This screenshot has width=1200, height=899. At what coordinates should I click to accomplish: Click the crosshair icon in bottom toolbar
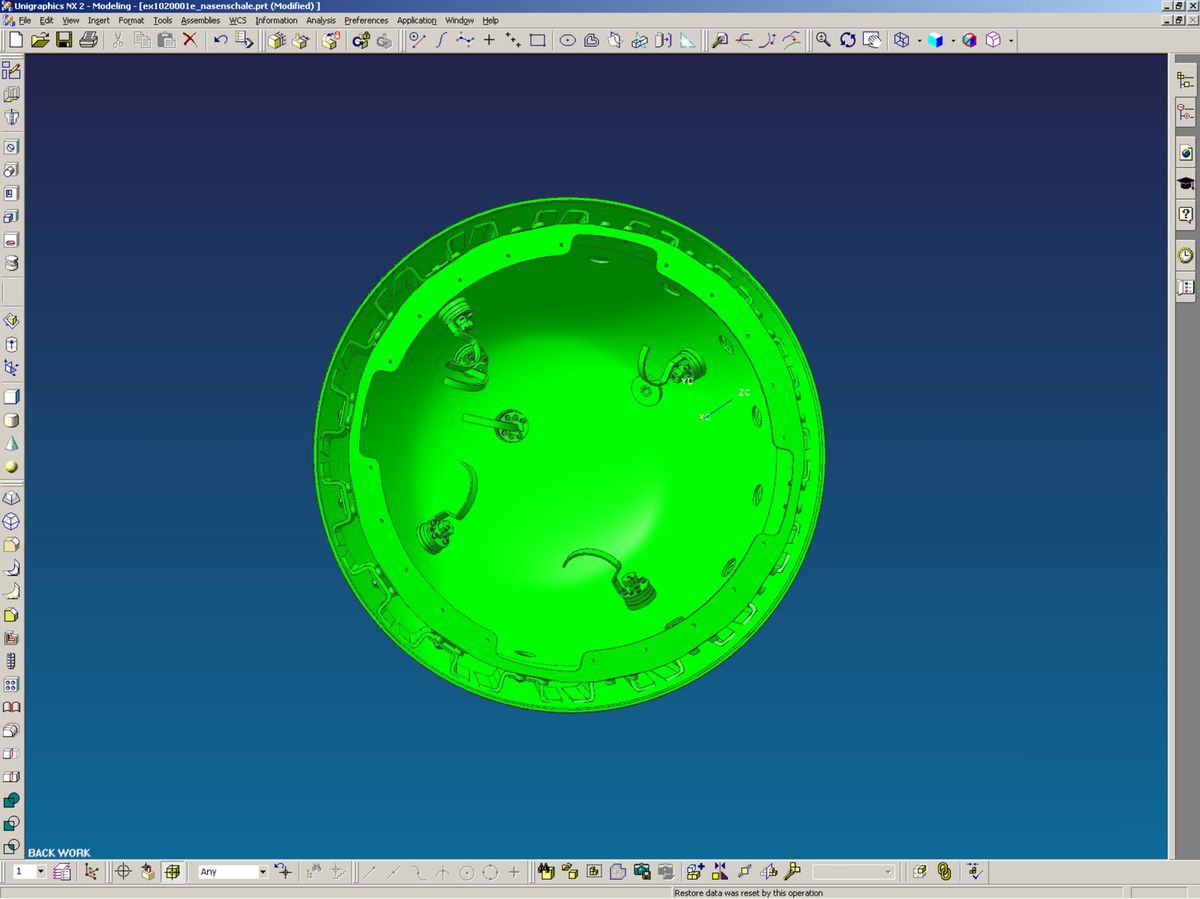tap(124, 872)
